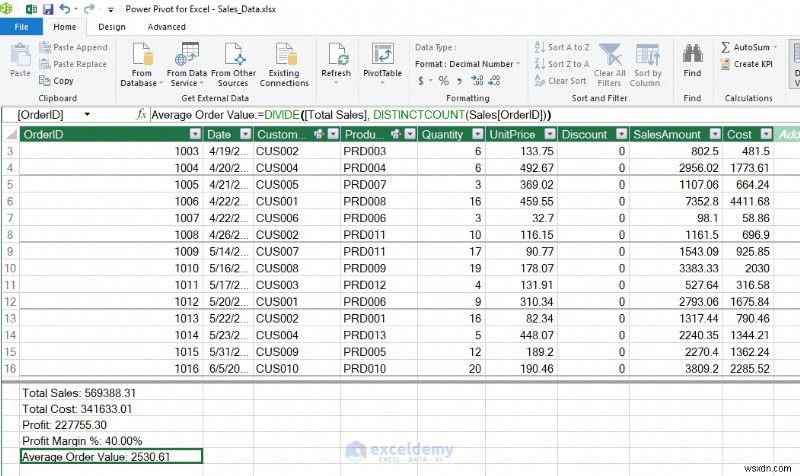Click Cost cell 2285.52
800x476 pixels.
748,369
